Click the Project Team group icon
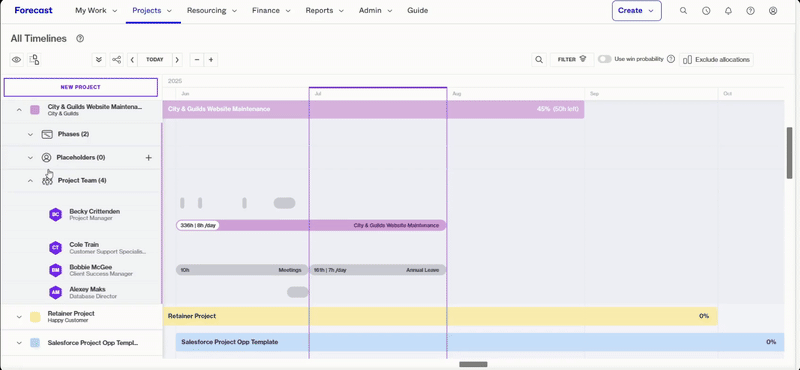The width and height of the screenshot is (800, 370). pos(47,181)
